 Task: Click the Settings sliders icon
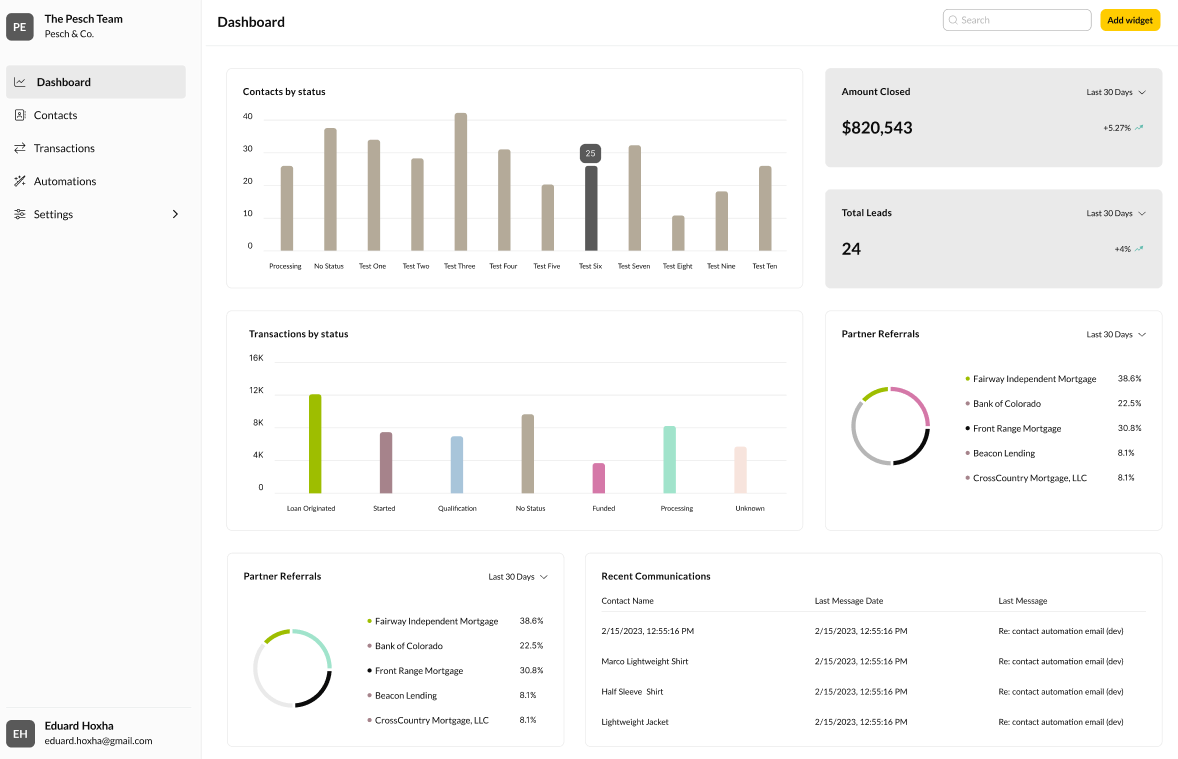pos(20,214)
